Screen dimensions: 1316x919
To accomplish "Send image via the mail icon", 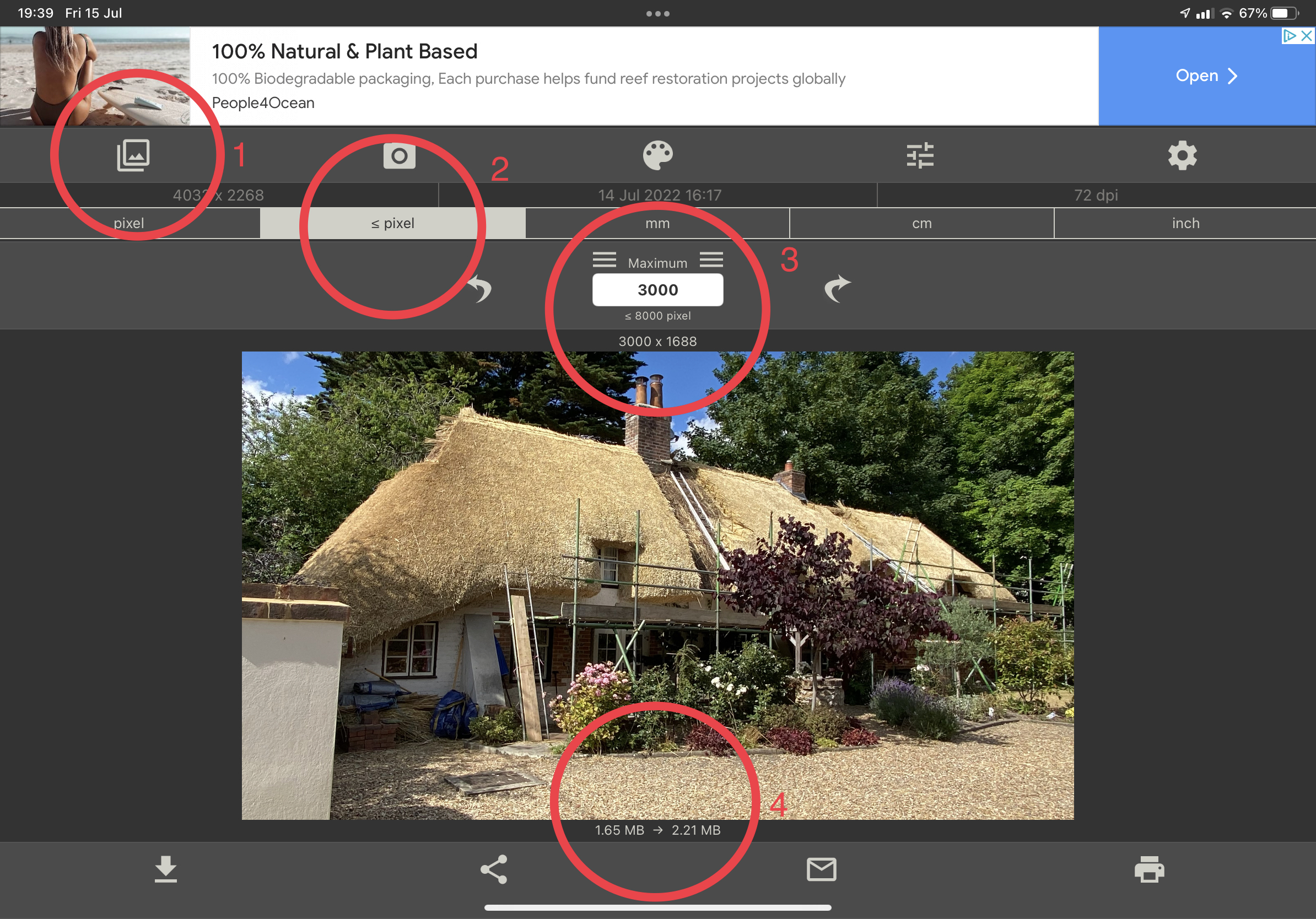I will [821, 869].
